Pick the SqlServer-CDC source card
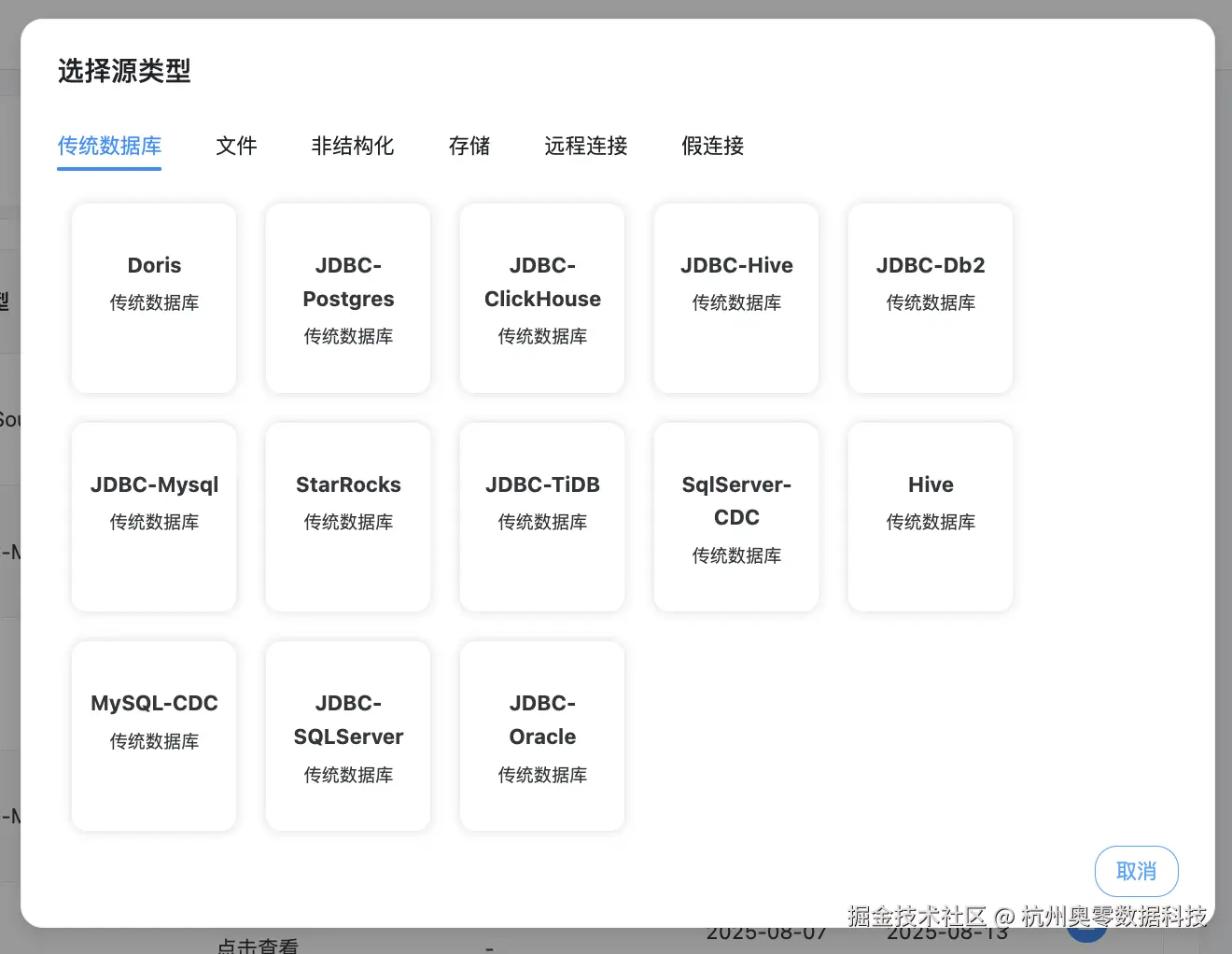Viewport: 1232px width, 954px height. pyautogui.click(x=736, y=517)
